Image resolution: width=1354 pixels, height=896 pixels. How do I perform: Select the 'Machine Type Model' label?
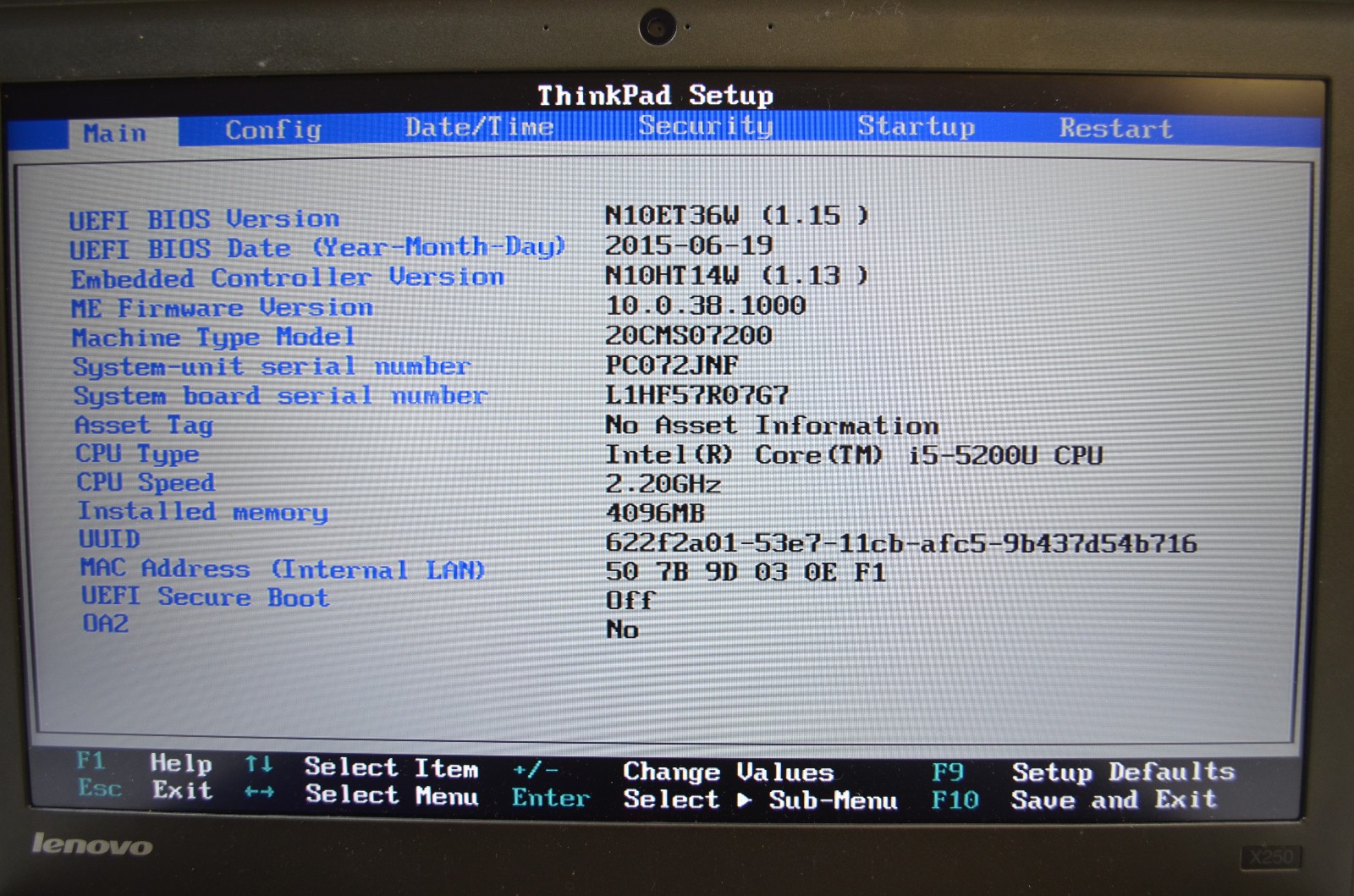(x=213, y=338)
